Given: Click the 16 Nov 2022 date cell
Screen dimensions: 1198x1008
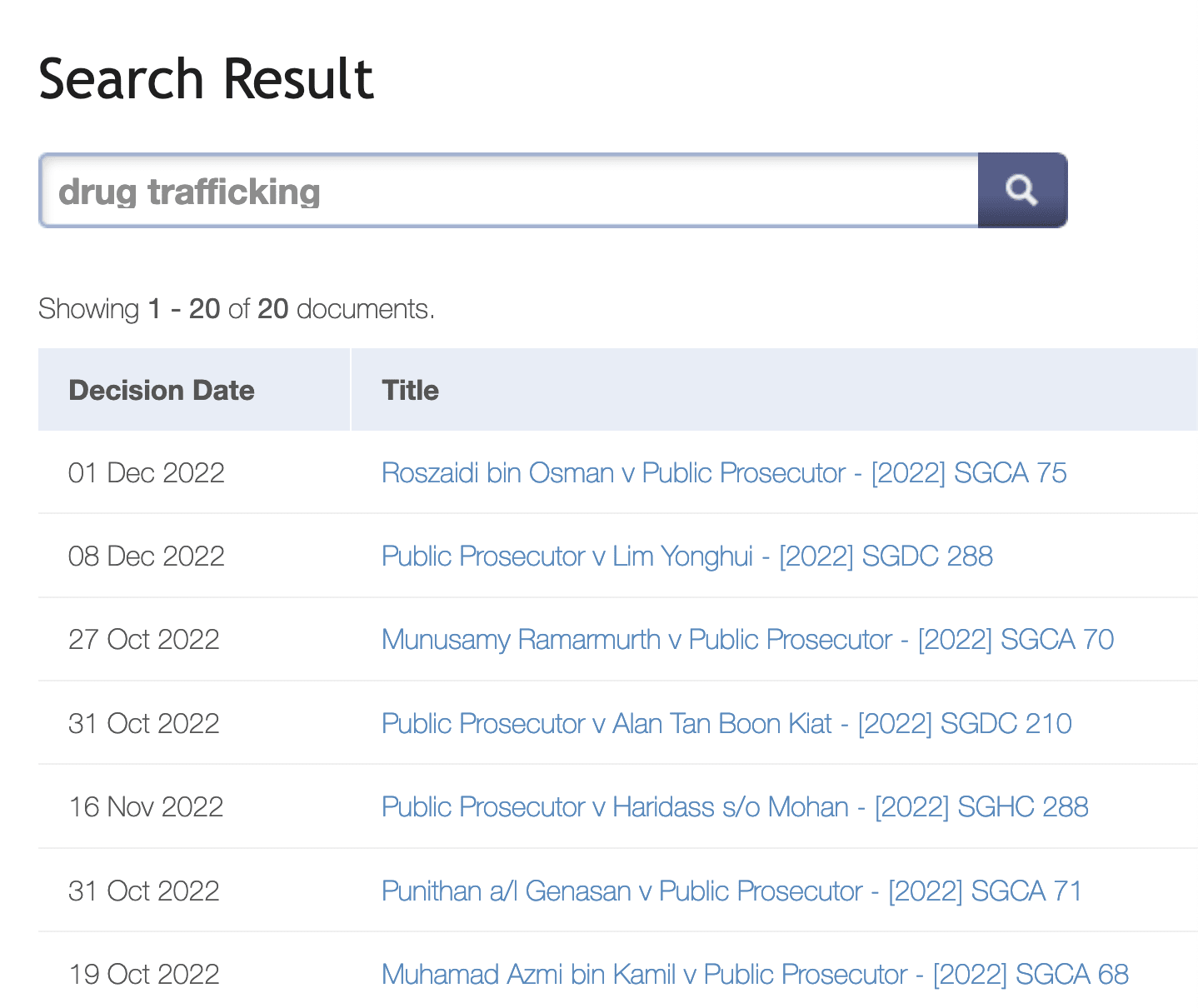Looking at the screenshot, I should (x=146, y=807).
